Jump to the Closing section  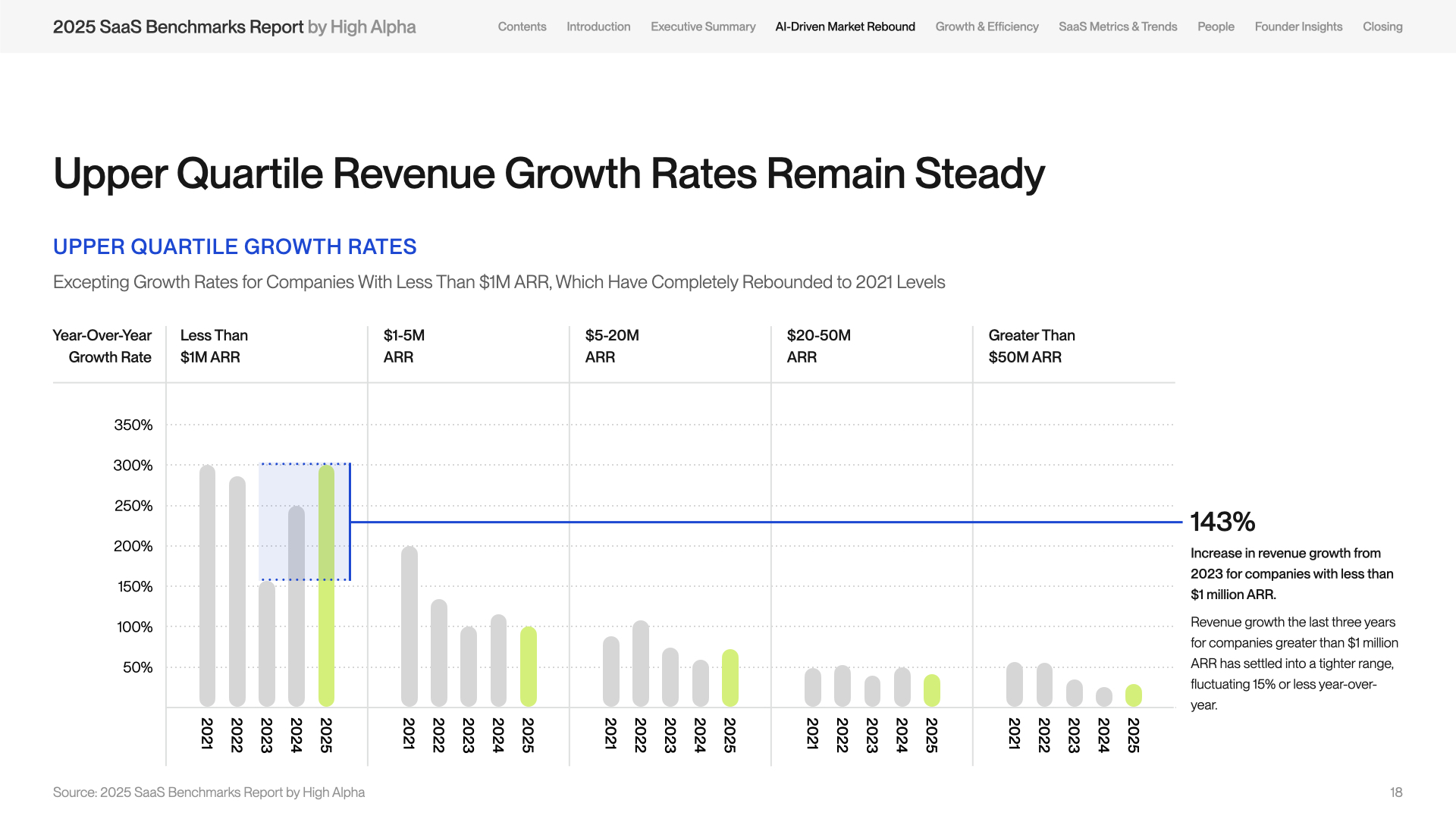tap(1382, 27)
